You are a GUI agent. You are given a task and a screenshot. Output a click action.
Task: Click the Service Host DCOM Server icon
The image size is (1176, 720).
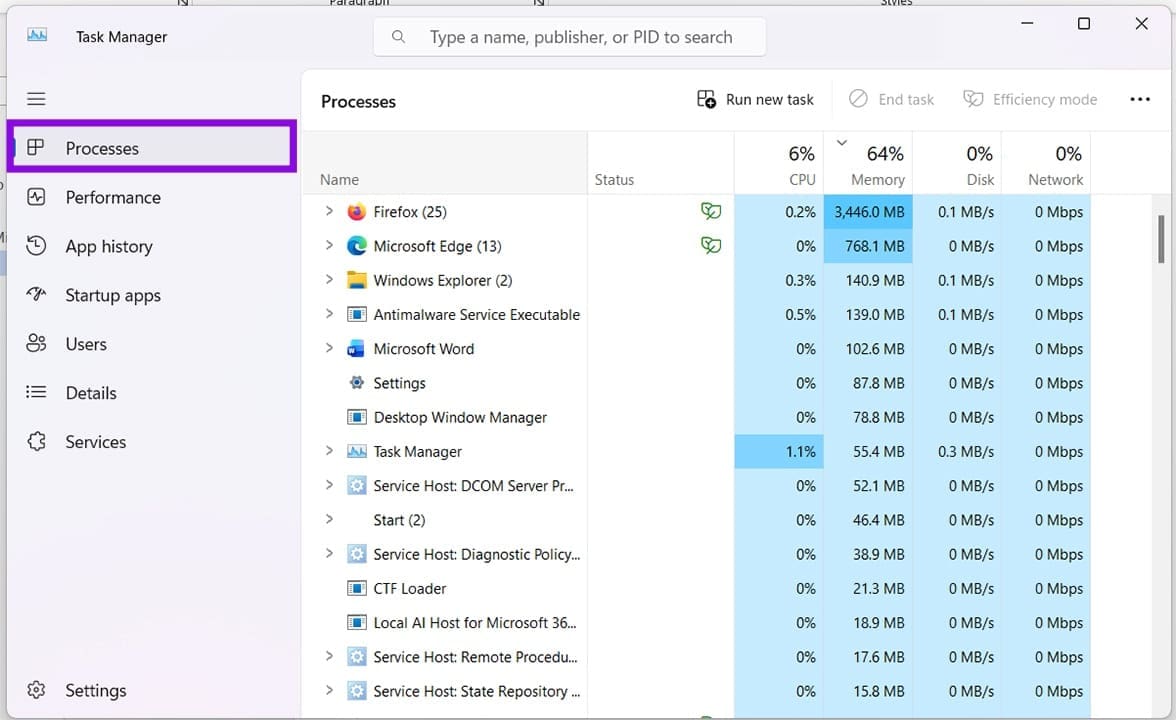(x=356, y=486)
